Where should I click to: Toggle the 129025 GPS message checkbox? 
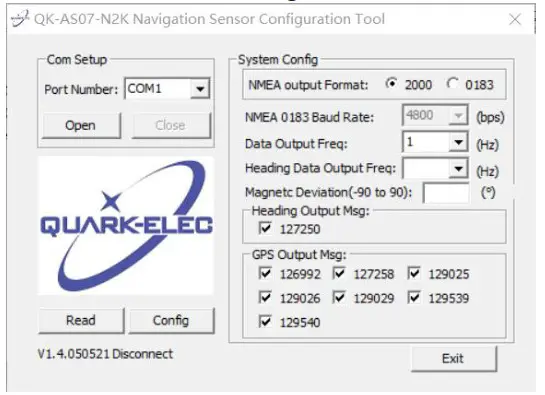point(414,273)
